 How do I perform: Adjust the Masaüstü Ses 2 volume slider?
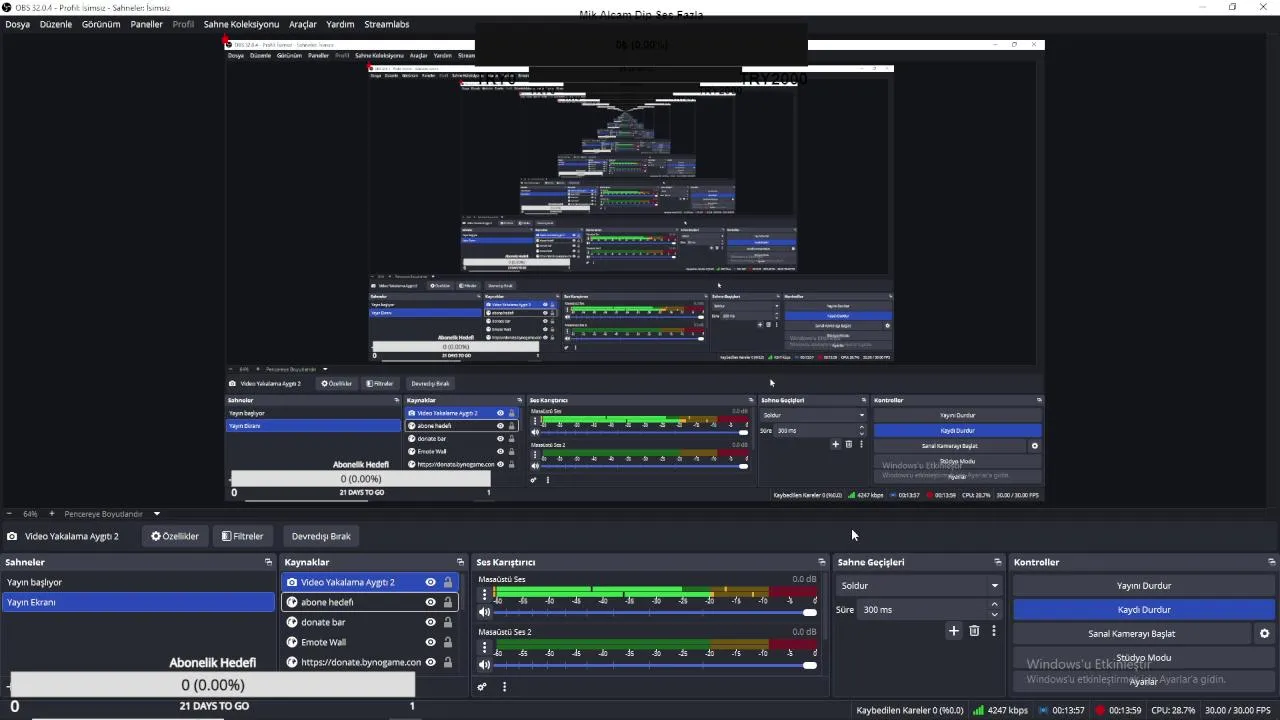click(x=657, y=665)
